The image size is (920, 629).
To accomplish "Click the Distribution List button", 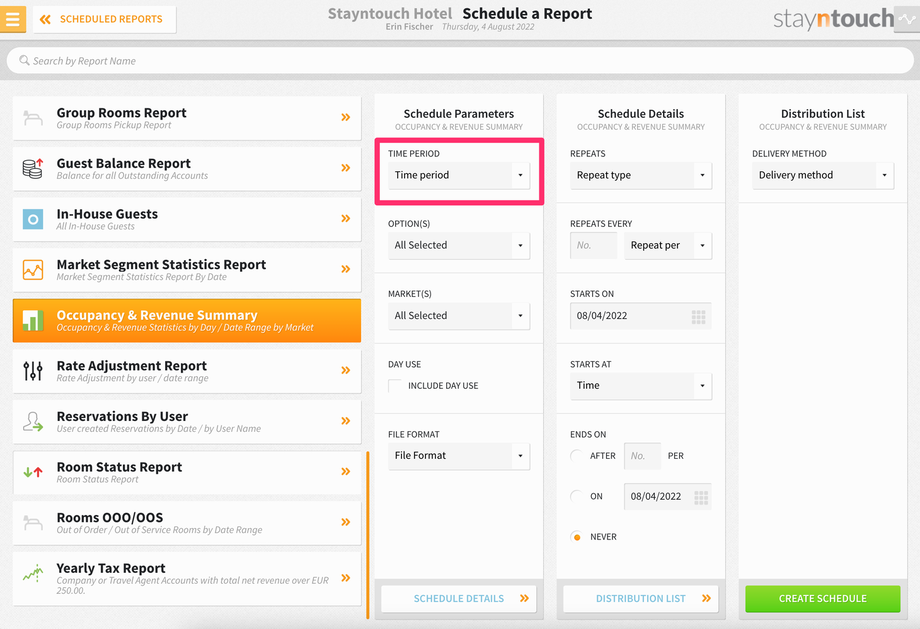I will (641, 598).
